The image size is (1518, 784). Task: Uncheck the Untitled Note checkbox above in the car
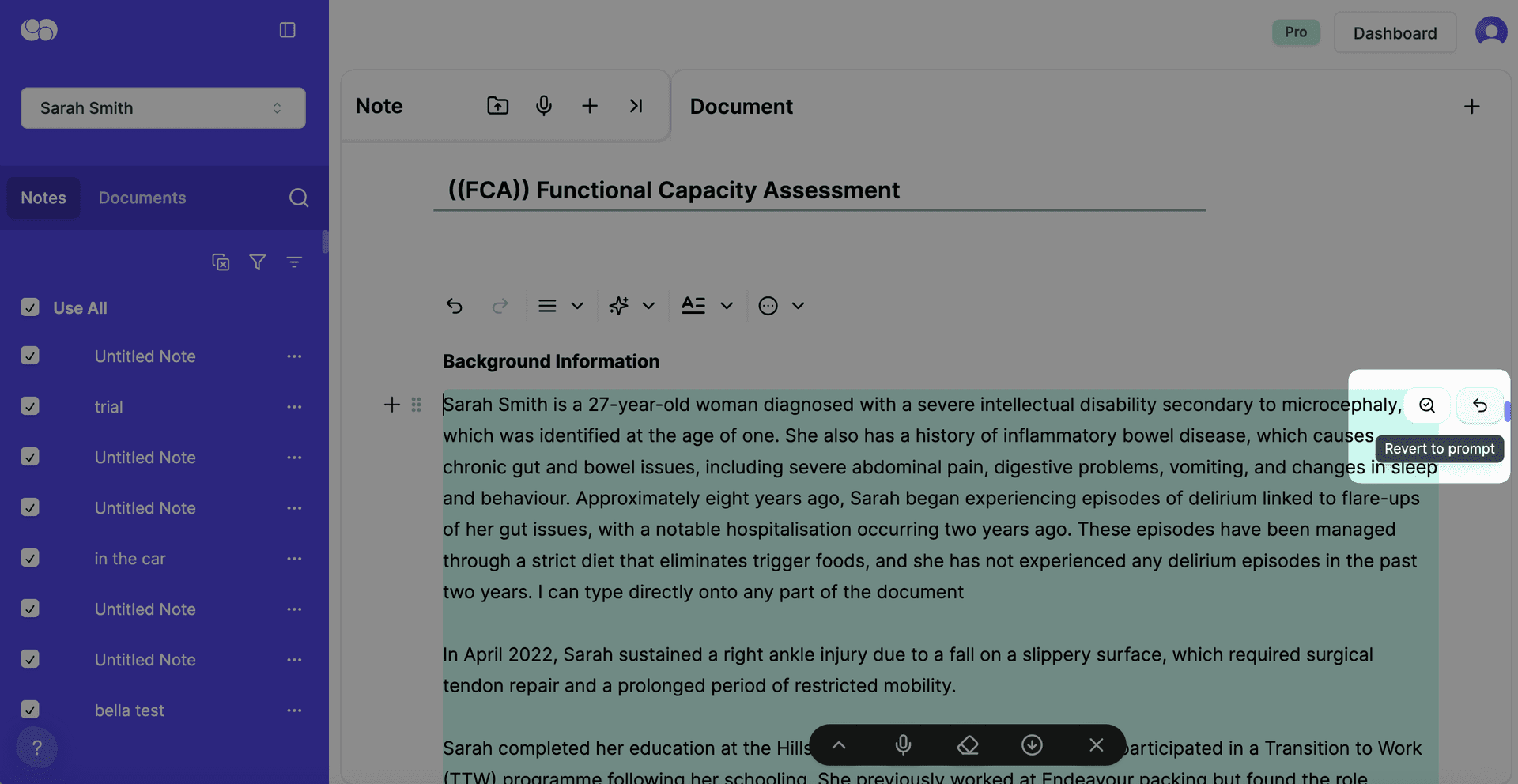tap(30, 507)
